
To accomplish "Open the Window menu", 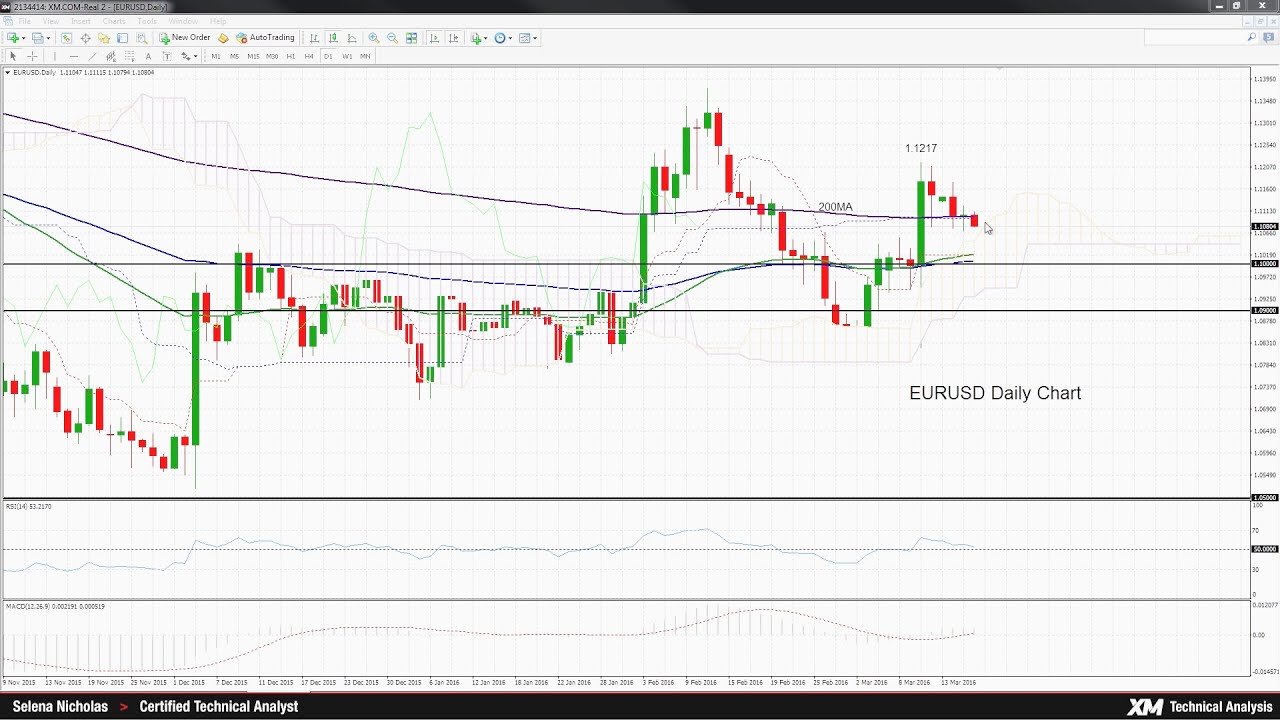I will pos(183,21).
